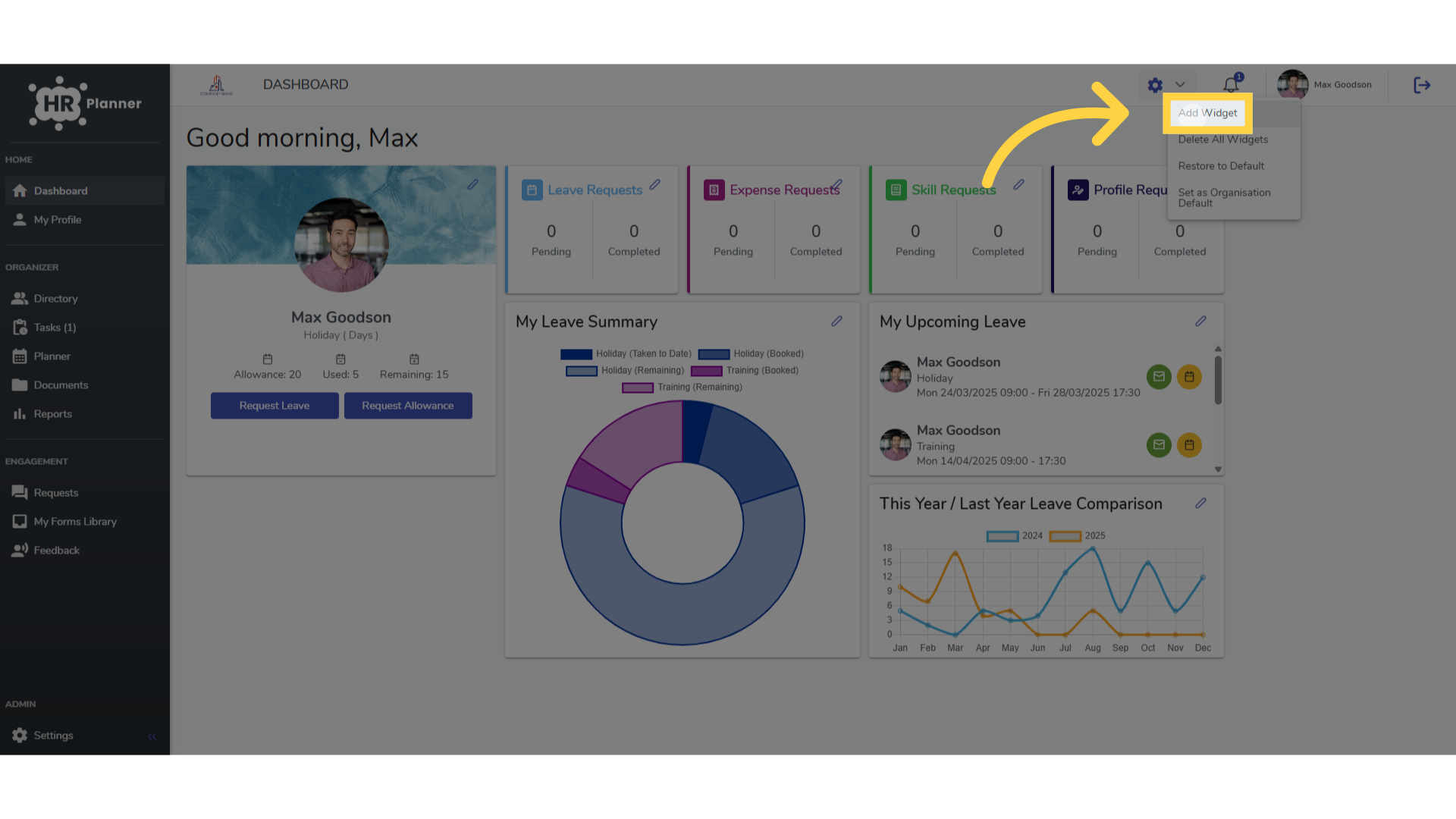1456x819 pixels.
Task: Collapse the sidebar with double chevron
Action: [152, 736]
